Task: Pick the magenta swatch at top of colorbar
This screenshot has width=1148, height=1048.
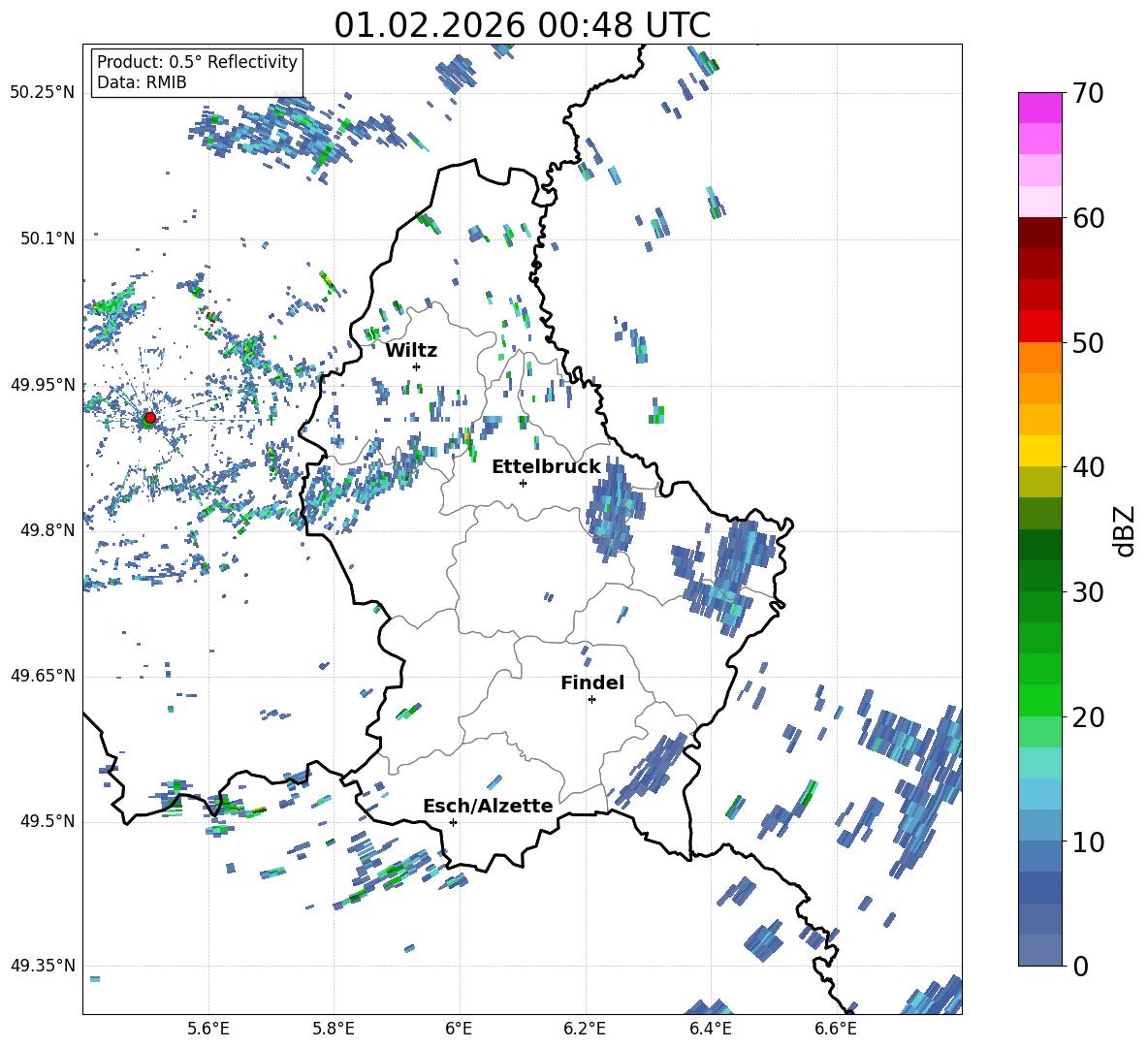Action: [1040, 108]
